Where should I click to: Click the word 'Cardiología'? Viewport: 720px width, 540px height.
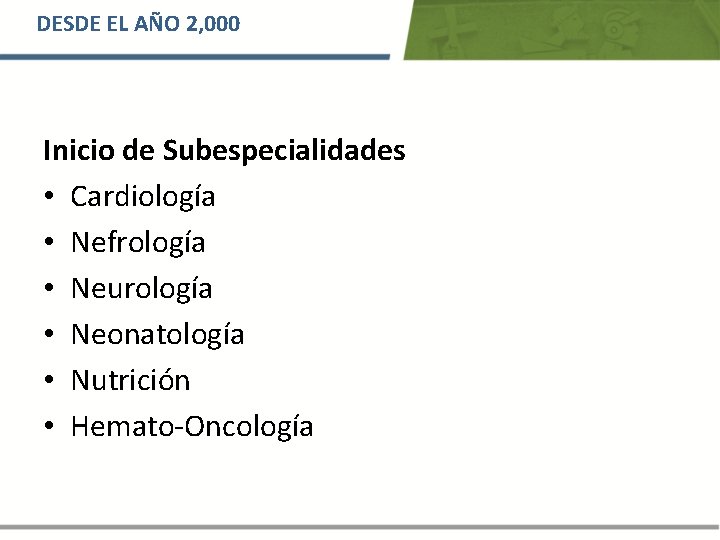[x=143, y=197]
